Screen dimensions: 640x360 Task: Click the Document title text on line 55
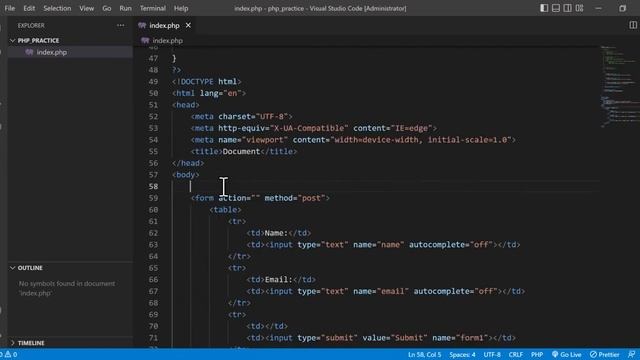tap(241, 151)
